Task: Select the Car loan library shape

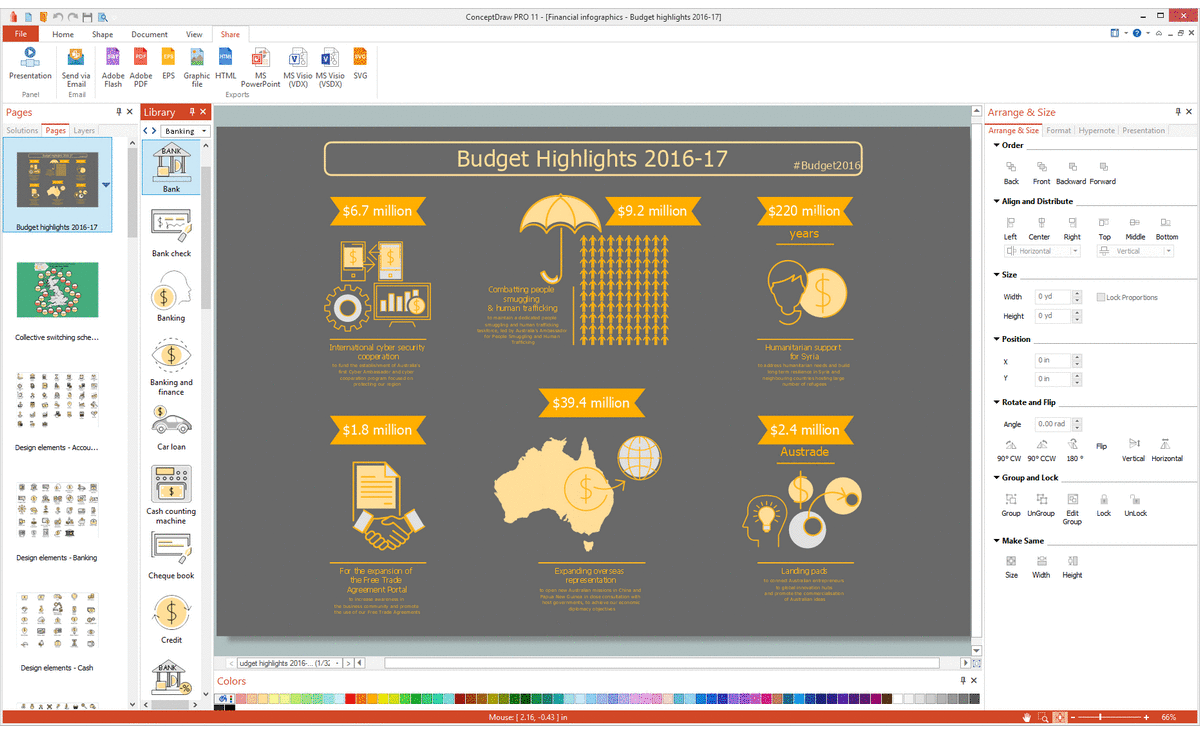Action: pyautogui.click(x=171, y=428)
